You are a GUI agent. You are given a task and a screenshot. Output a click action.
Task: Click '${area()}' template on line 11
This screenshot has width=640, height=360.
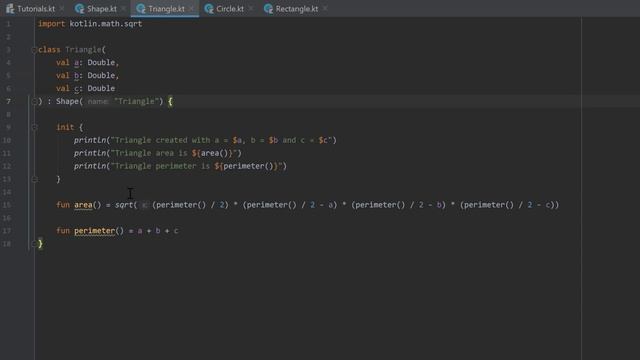point(212,153)
